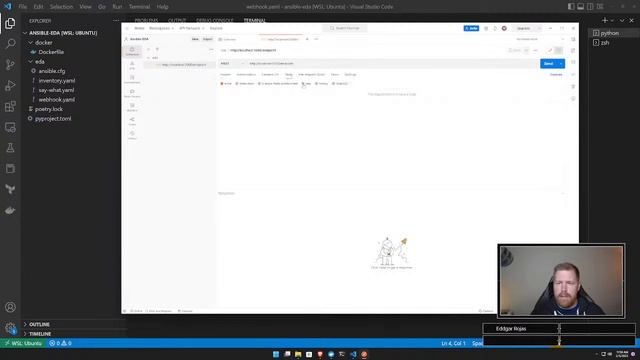
Task: Open File Explorer from the Windows taskbar
Action: [x=298, y=354]
